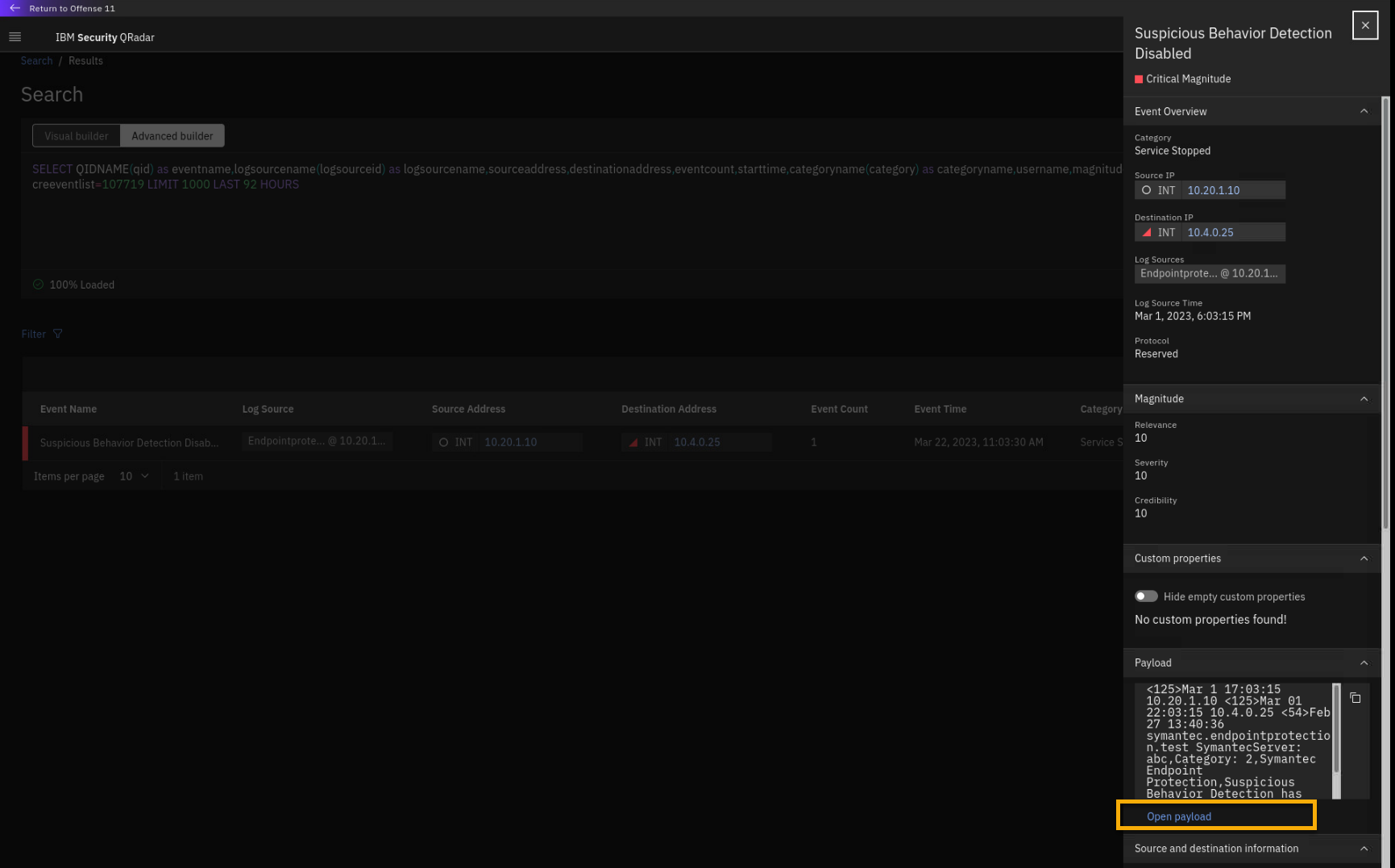Switch to the Advanced builder tab
Viewport: 1395px width, 868px height.
tap(172, 136)
